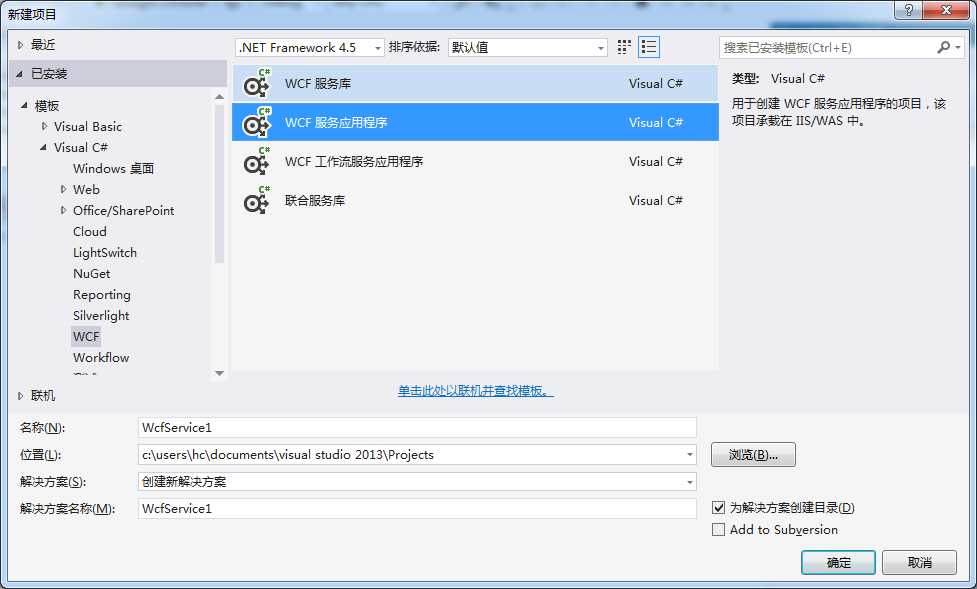The height and width of the screenshot is (589, 977).
Task: Expand the 联机 section
Action: (x=21, y=396)
